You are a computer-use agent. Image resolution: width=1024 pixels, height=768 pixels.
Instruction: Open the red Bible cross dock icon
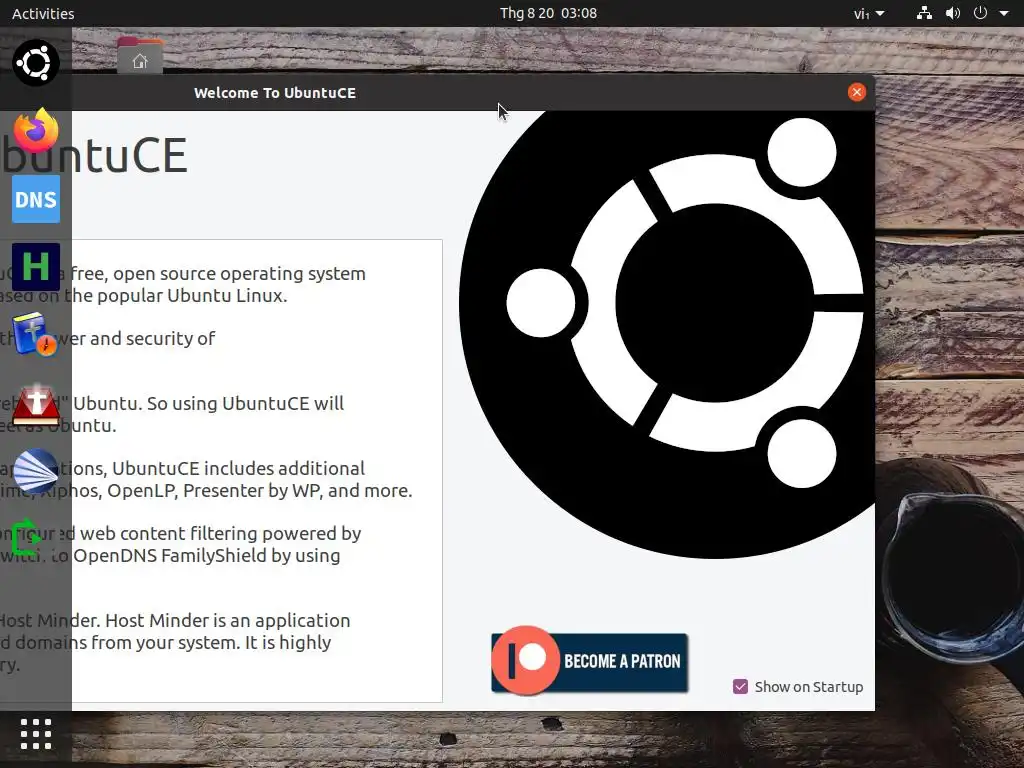coord(36,405)
